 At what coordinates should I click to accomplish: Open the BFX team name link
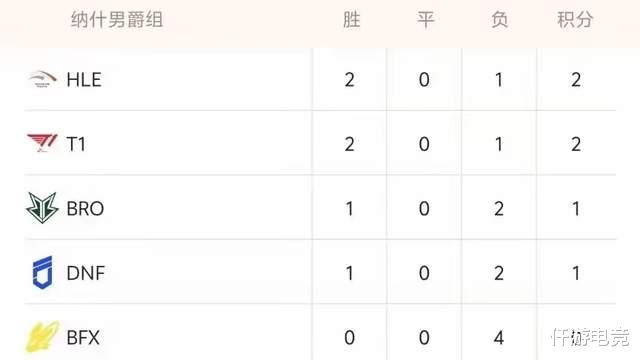pos(83,338)
